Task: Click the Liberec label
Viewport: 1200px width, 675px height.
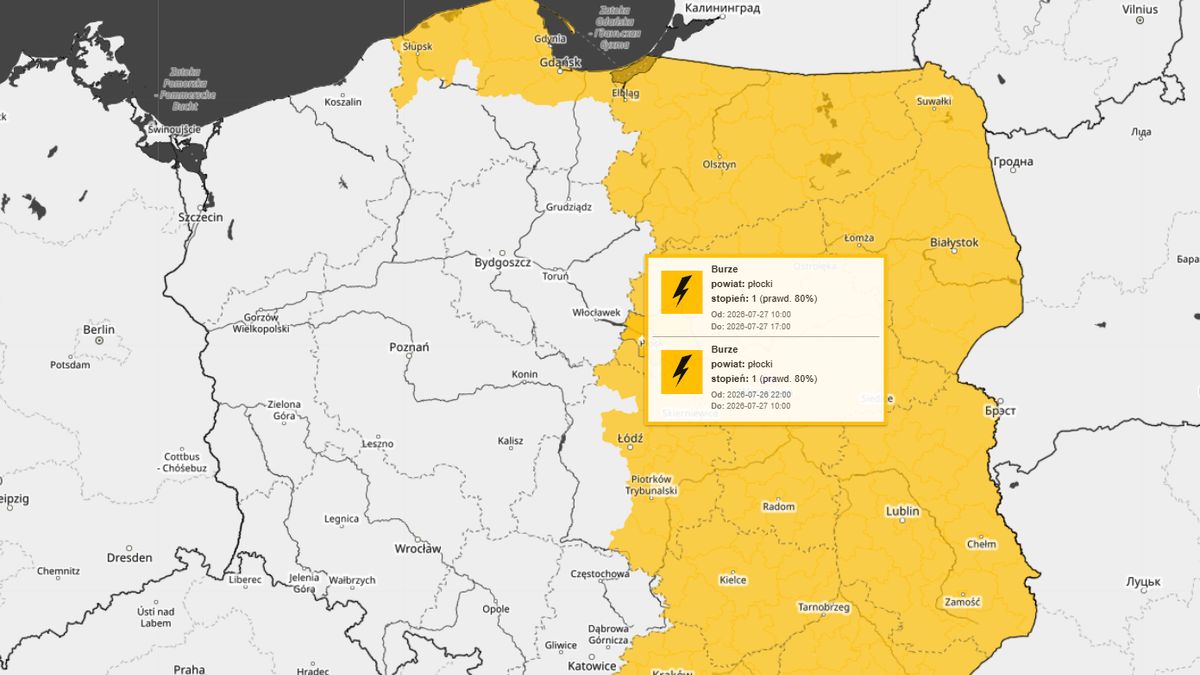Action: click(244, 580)
